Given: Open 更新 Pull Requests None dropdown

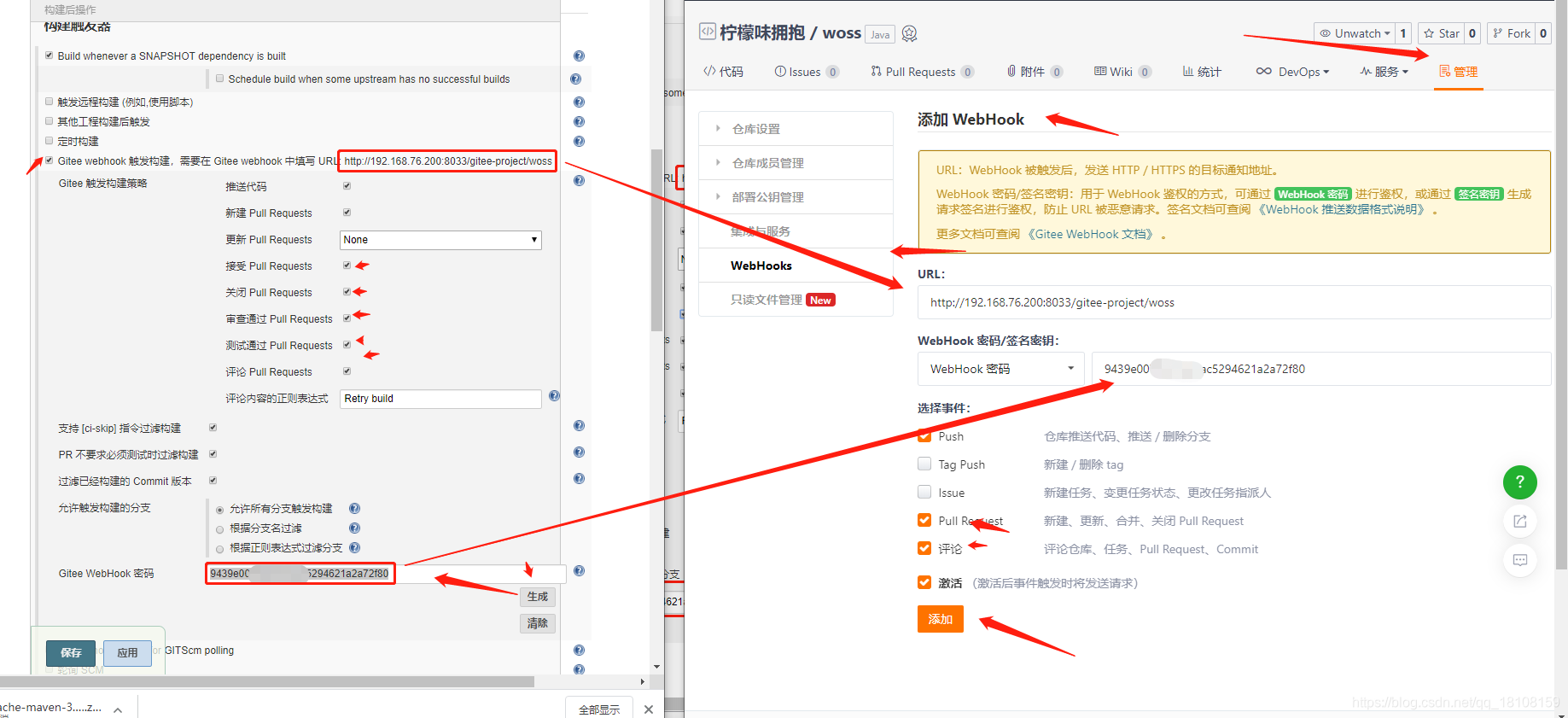Looking at the screenshot, I should click(440, 240).
